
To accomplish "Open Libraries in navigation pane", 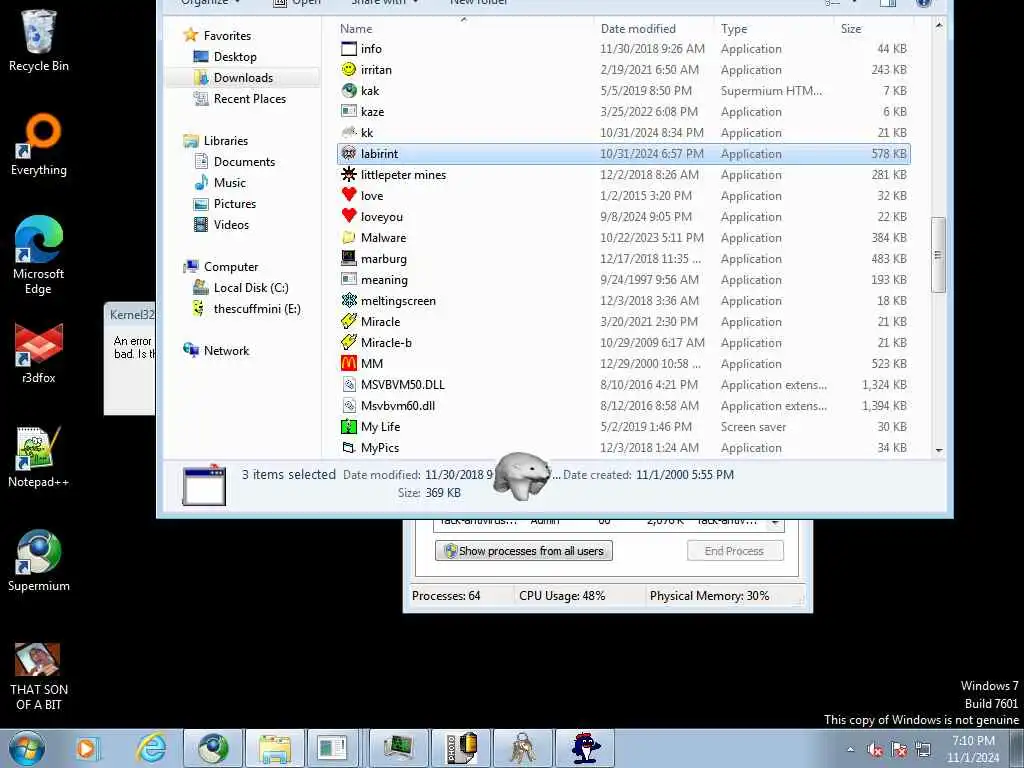I will coord(225,140).
